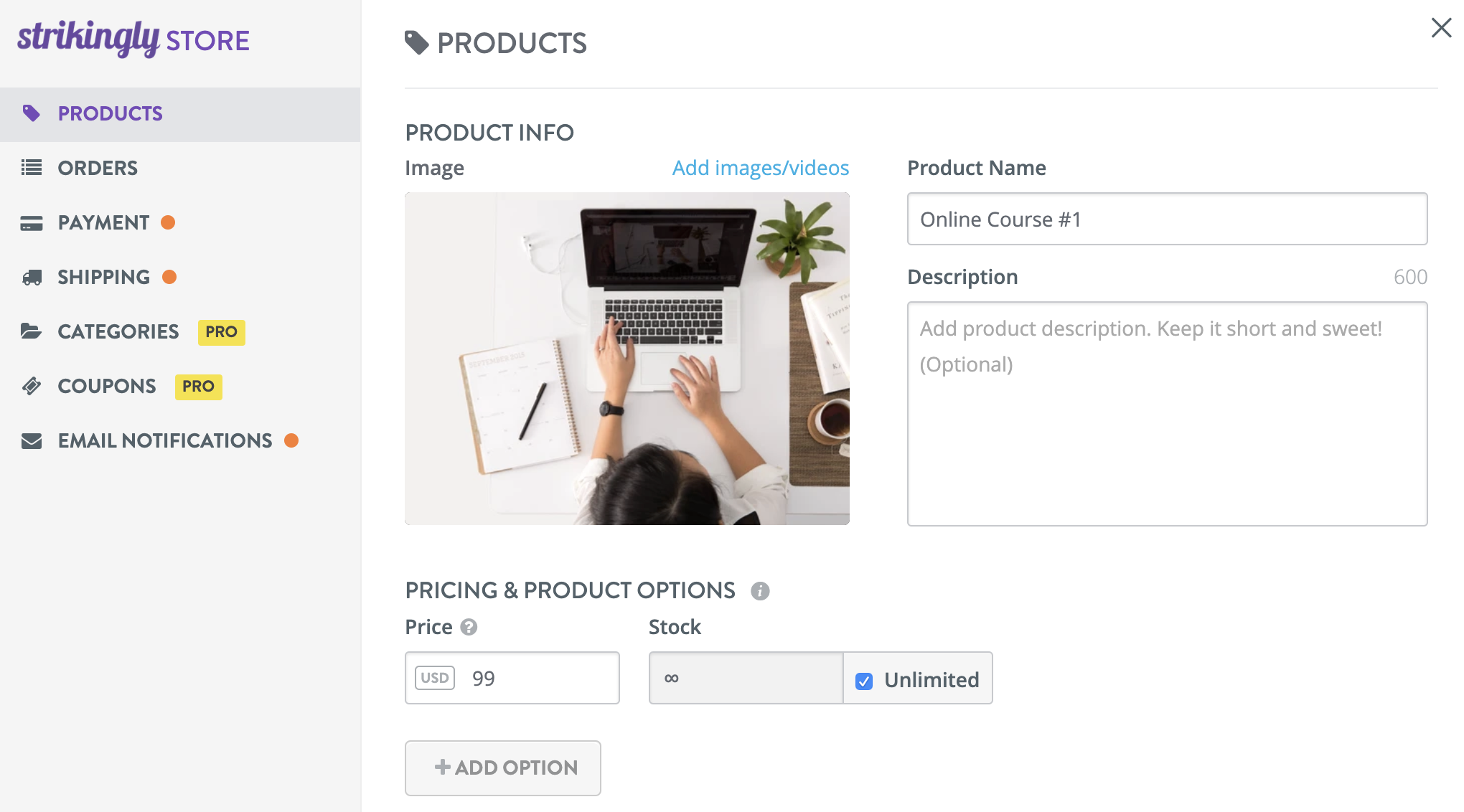The height and width of the screenshot is (812, 1464).
Task: Click the Price help question mark icon
Action: [x=469, y=628]
